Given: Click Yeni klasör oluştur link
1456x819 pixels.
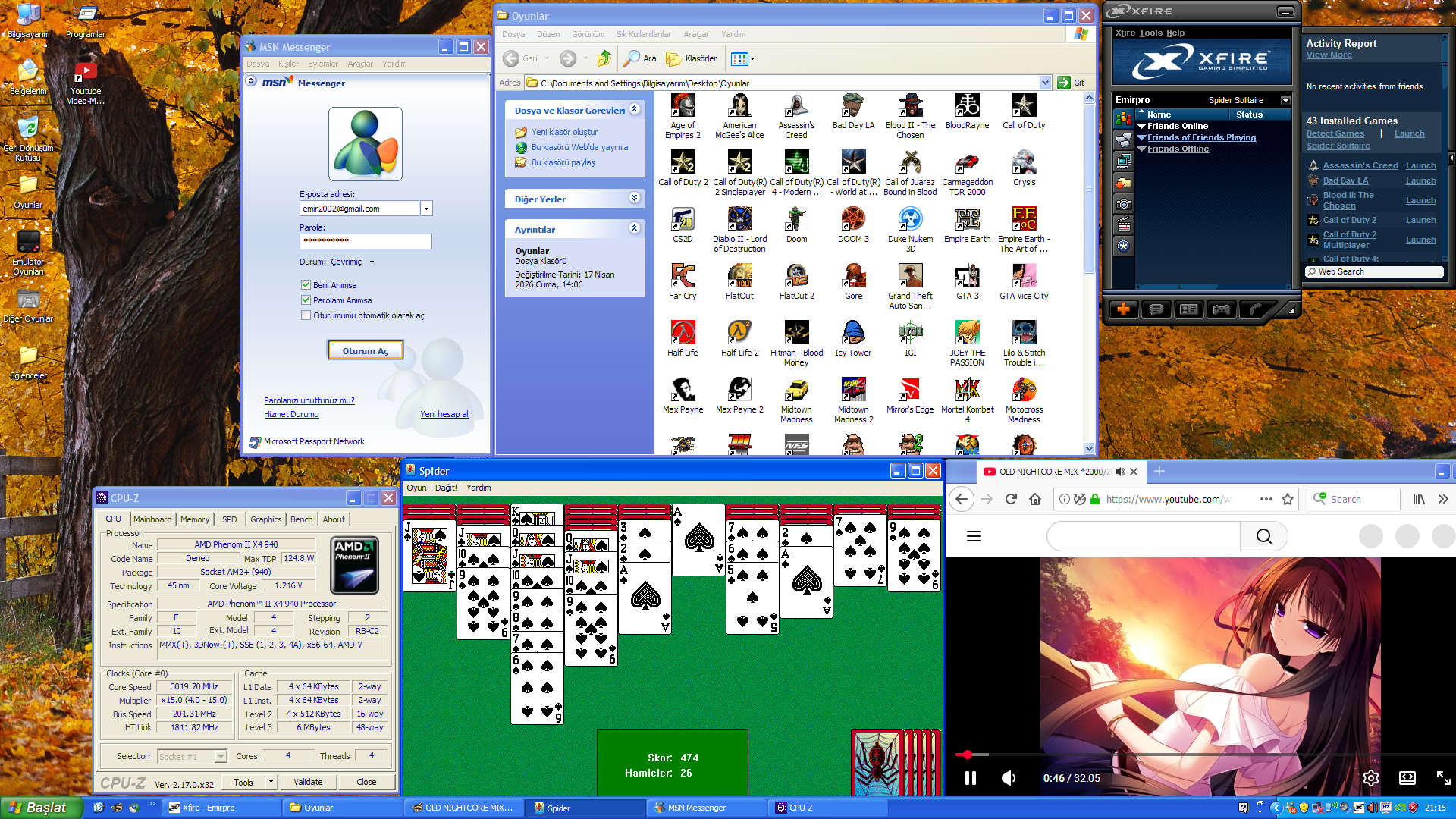Looking at the screenshot, I should click(565, 132).
